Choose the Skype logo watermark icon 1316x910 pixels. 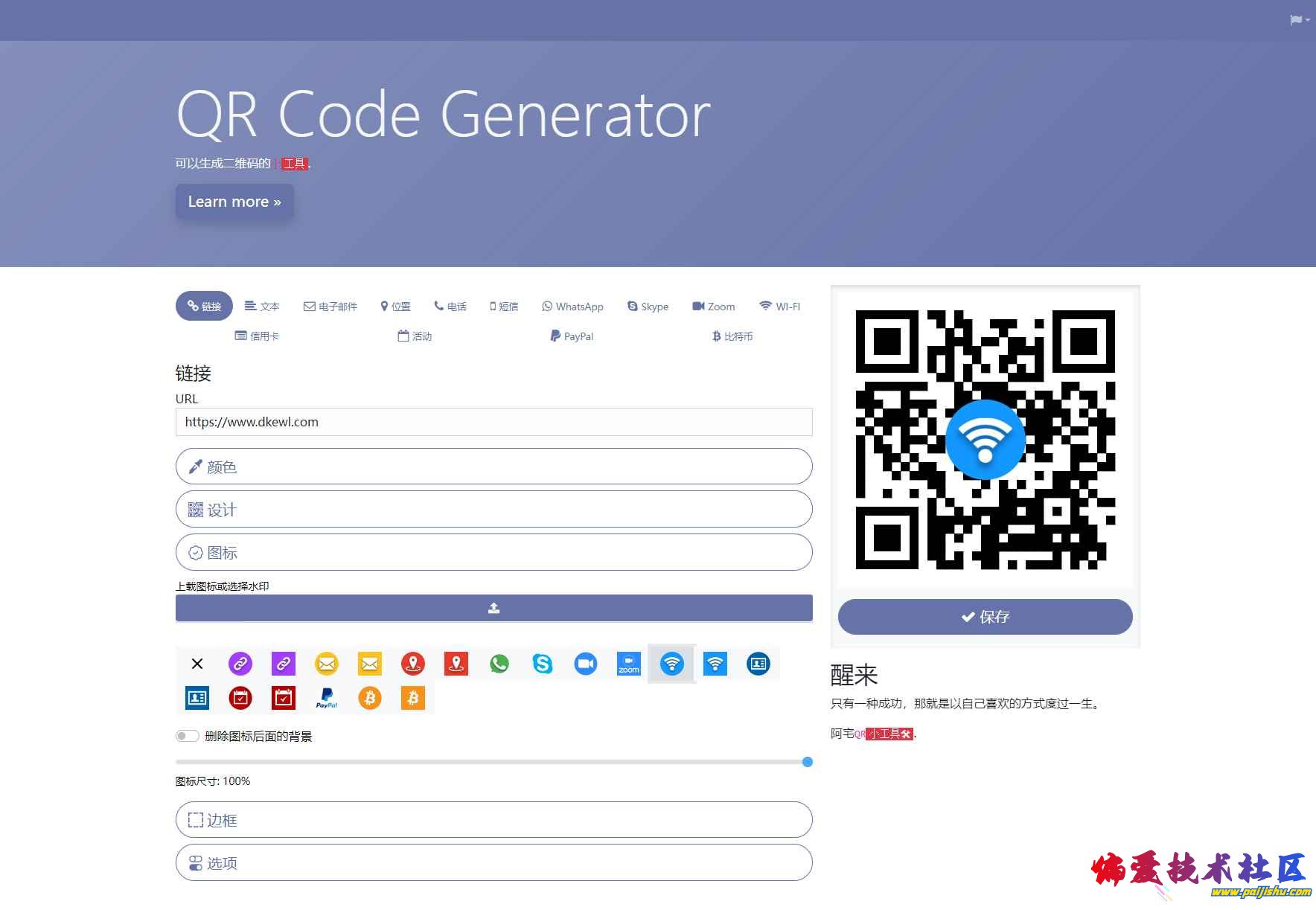(543, 664)
